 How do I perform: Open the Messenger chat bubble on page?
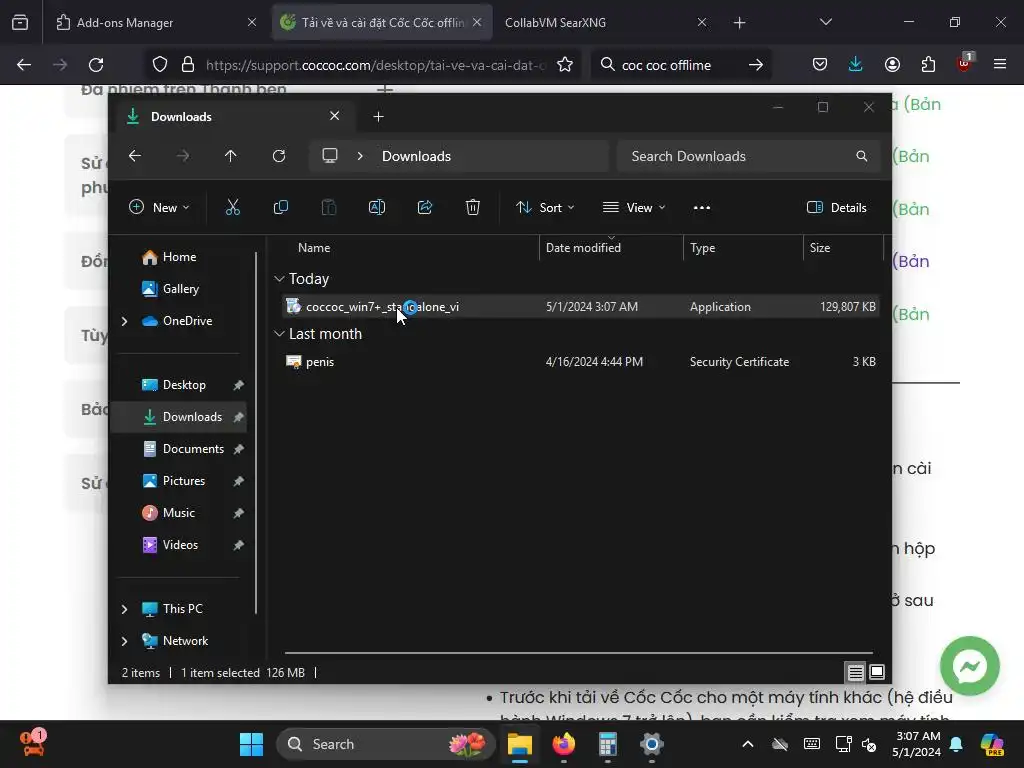click(x=970, y=666)
